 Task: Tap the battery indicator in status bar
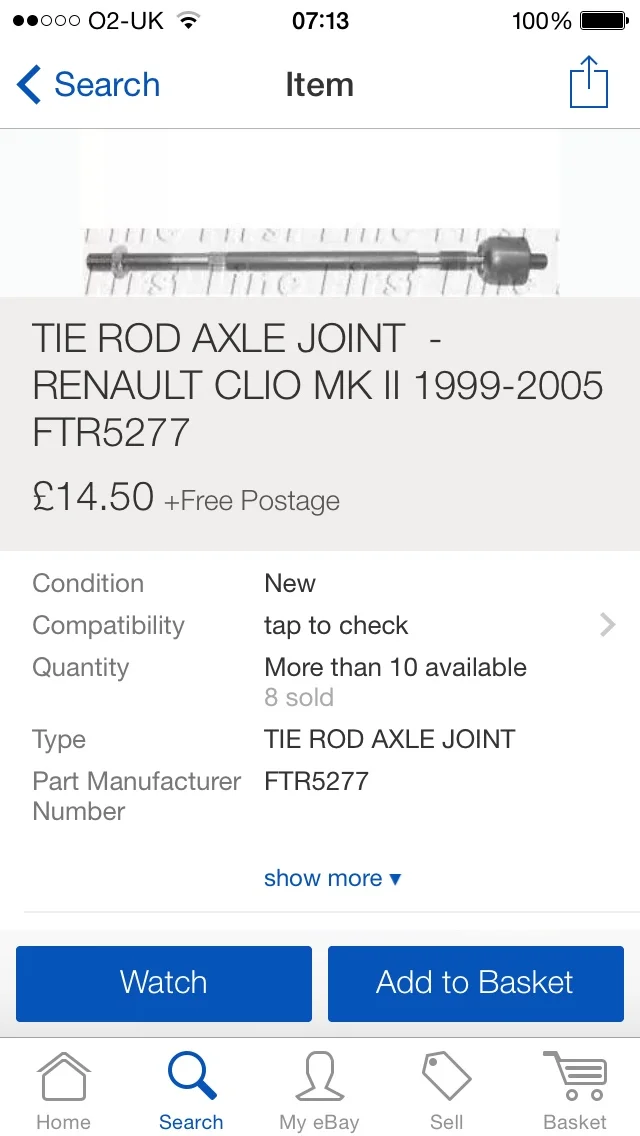coord(604,21)
